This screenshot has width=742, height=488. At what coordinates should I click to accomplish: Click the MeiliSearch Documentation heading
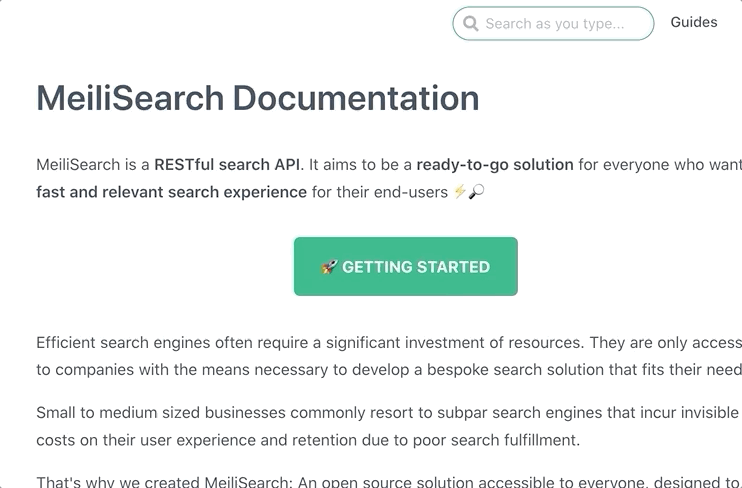tap(258, 98)
